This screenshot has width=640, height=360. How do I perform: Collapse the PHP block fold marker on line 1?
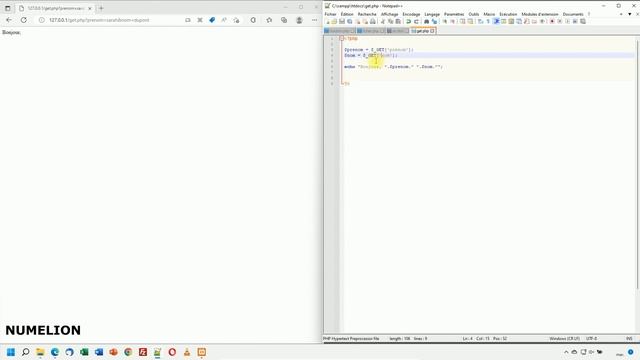pyautogui.click(x=342, y=38)
